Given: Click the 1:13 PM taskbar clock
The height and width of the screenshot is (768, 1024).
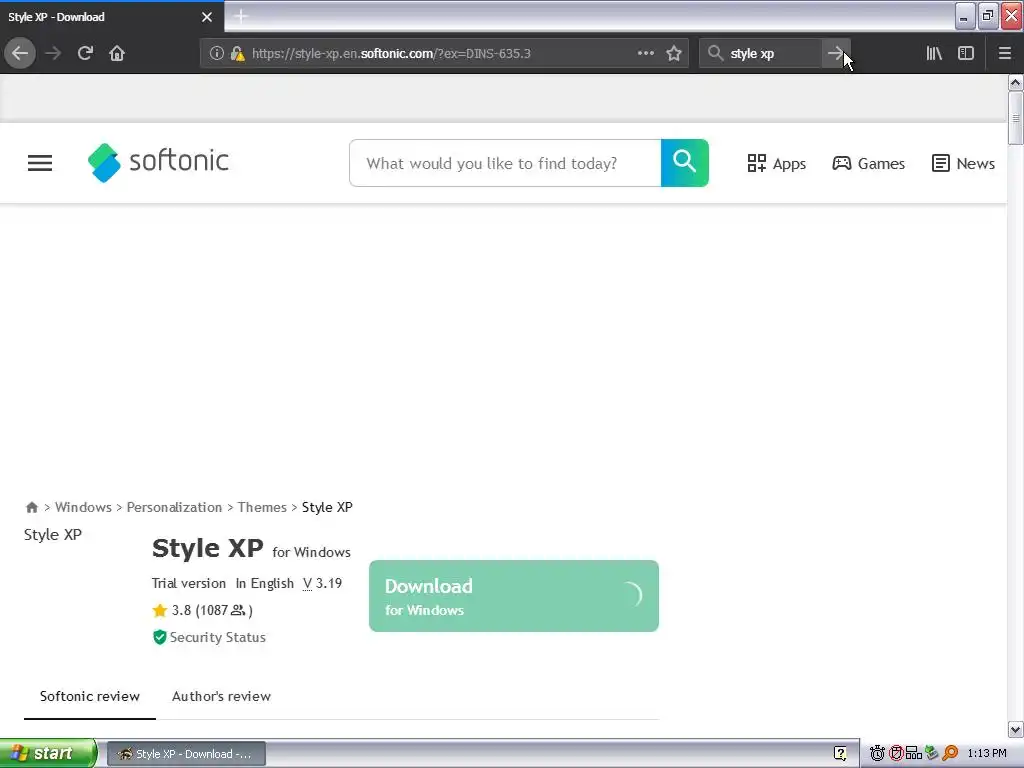Looking at the screenshot, I should click(987, 753).
